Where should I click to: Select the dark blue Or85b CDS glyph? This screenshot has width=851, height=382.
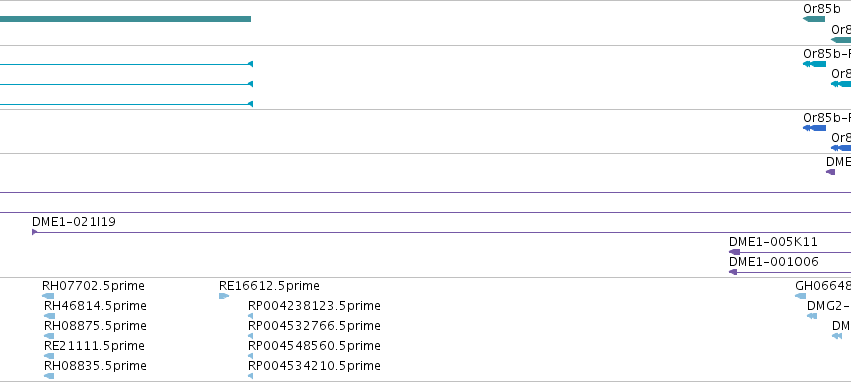[814, 128]
